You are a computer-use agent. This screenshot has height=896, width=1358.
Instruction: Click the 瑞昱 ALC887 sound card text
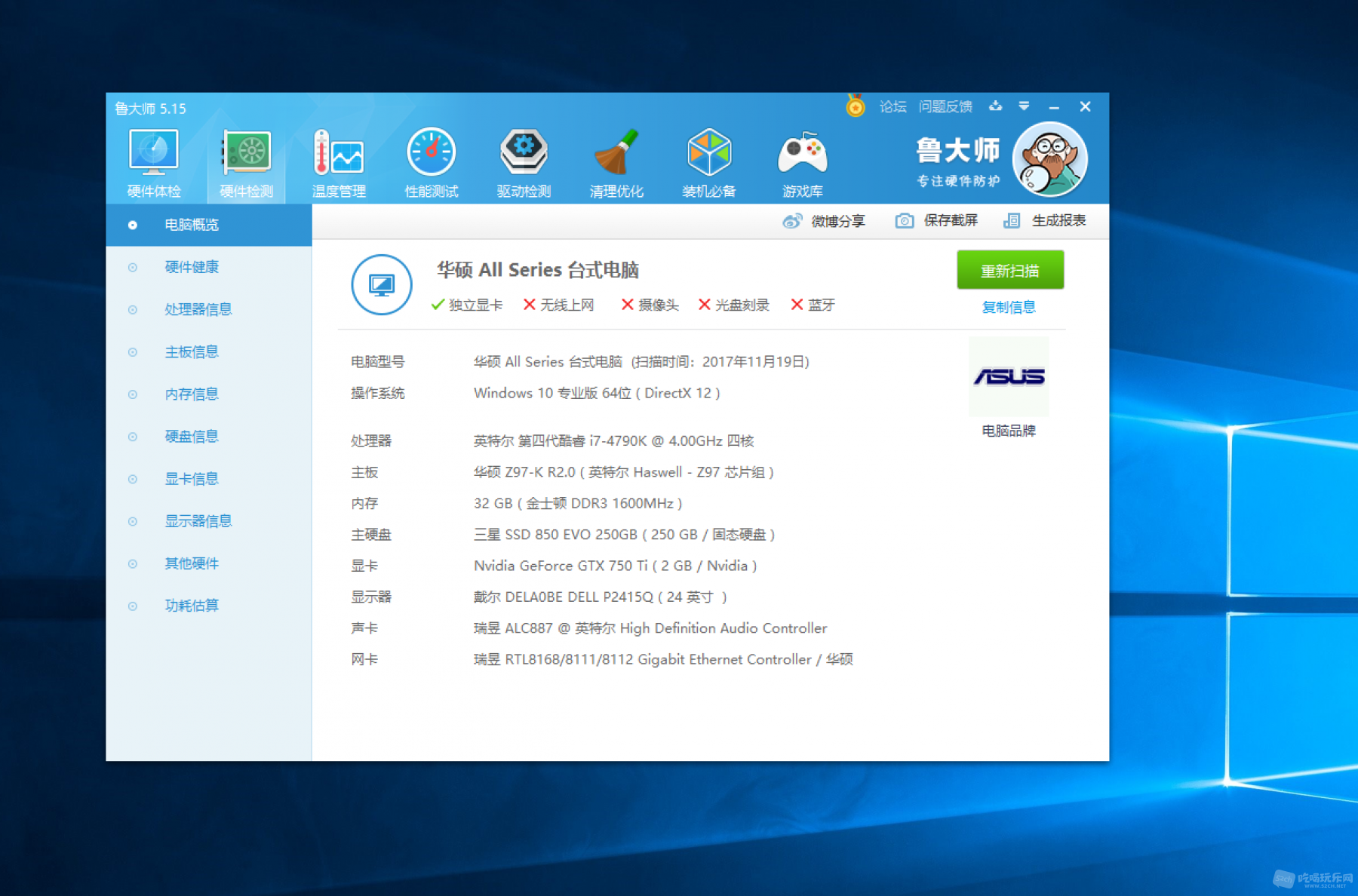tap(650, 628)
